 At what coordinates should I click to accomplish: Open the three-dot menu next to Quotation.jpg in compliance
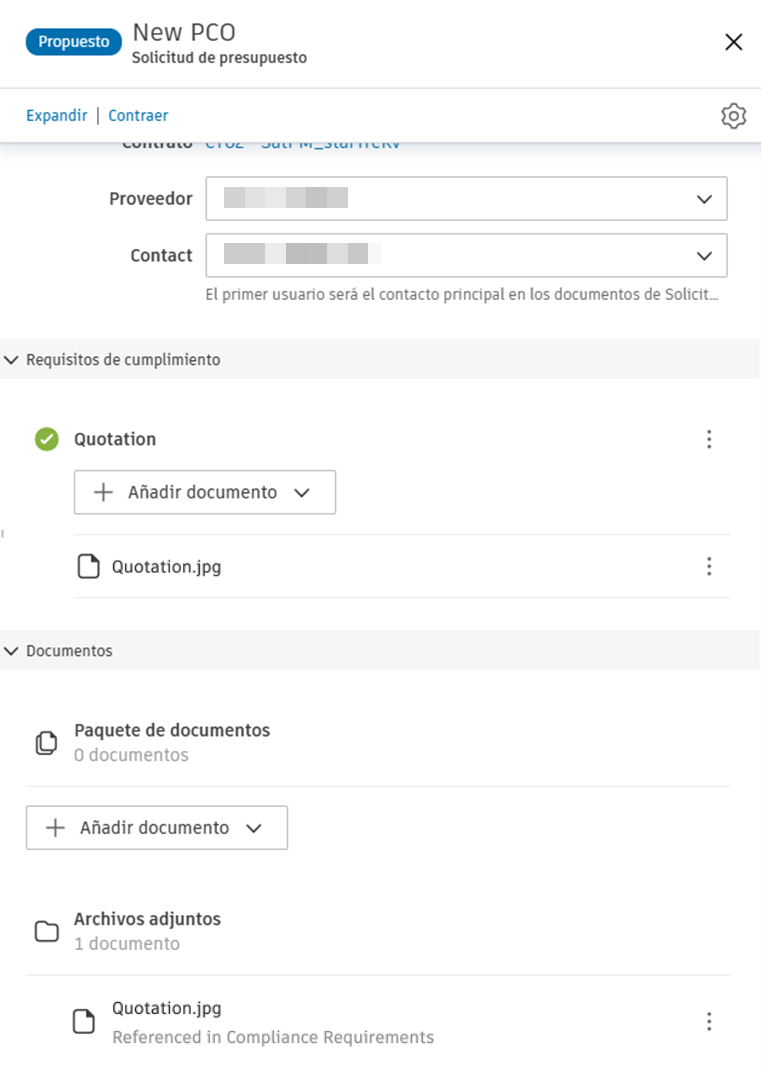click(x=709, y=566)
